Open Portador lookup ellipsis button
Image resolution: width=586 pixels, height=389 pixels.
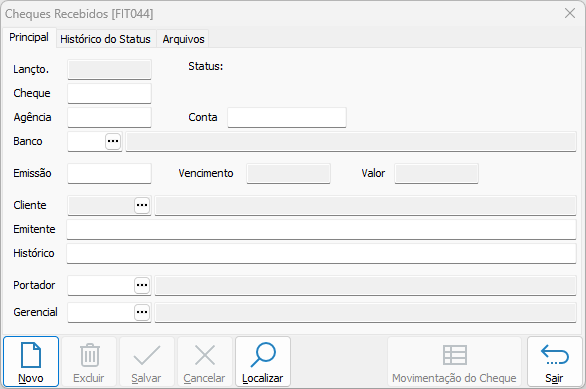tap(142, 285)
